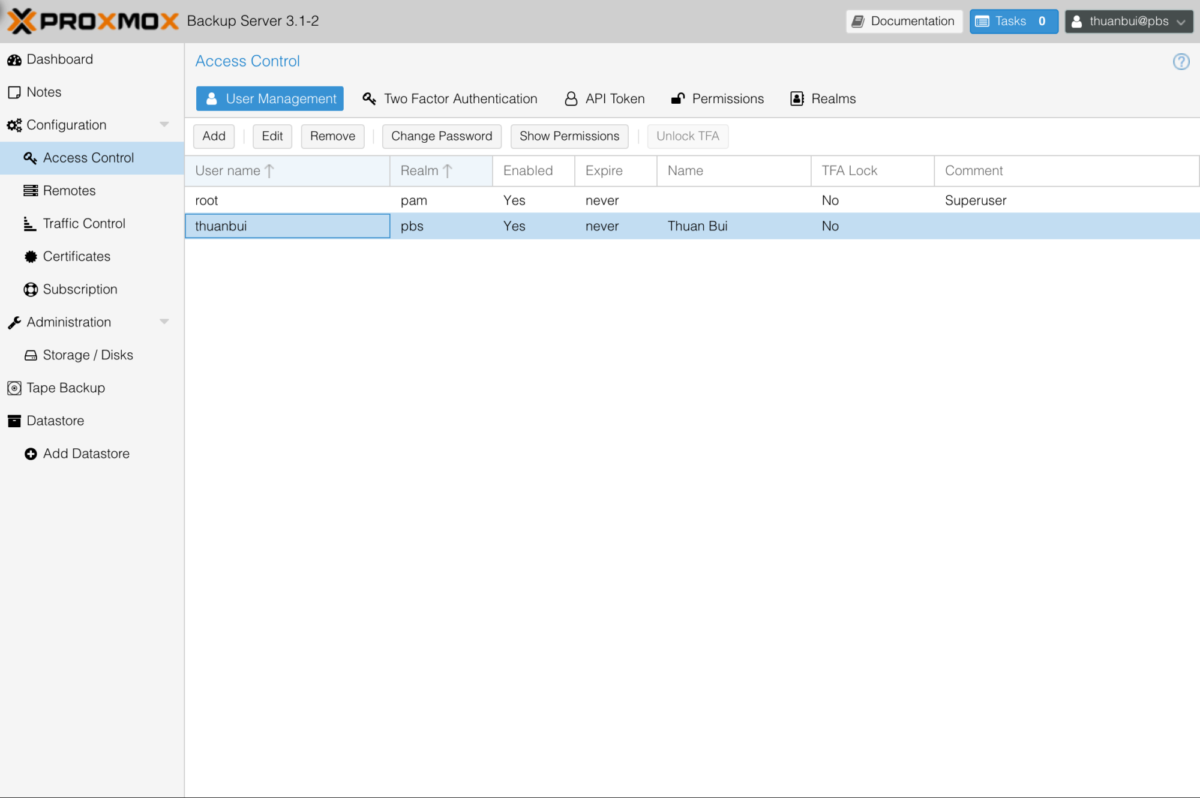Click Add Datastore in sidebar

click(86, 453)
